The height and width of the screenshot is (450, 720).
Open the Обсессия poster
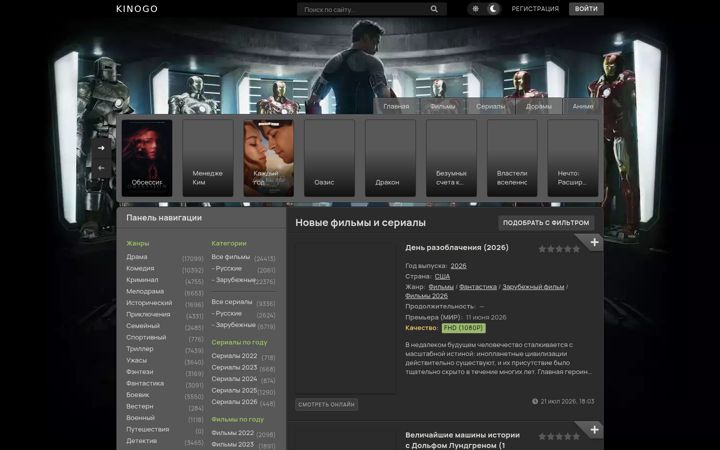(147, 158)
